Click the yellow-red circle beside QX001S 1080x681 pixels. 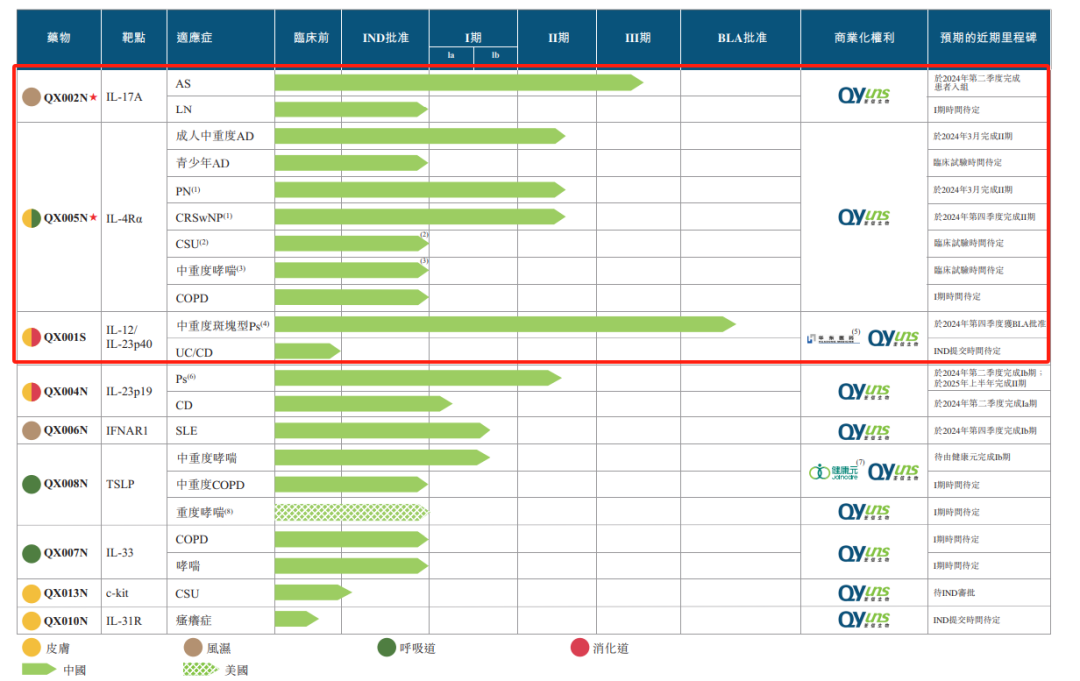point(31,338)
